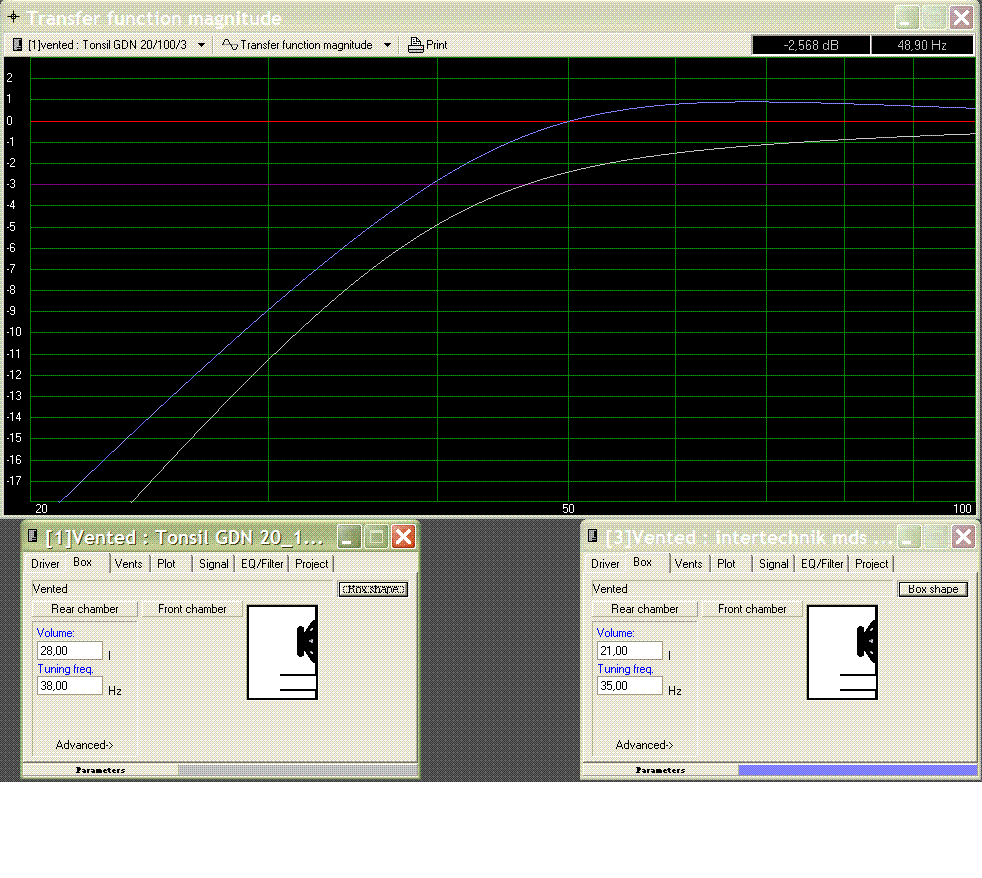Switch to Vents tab in Tonsil GDN window
The width and height of the screenshot is (982, 878).
[128, 564]
